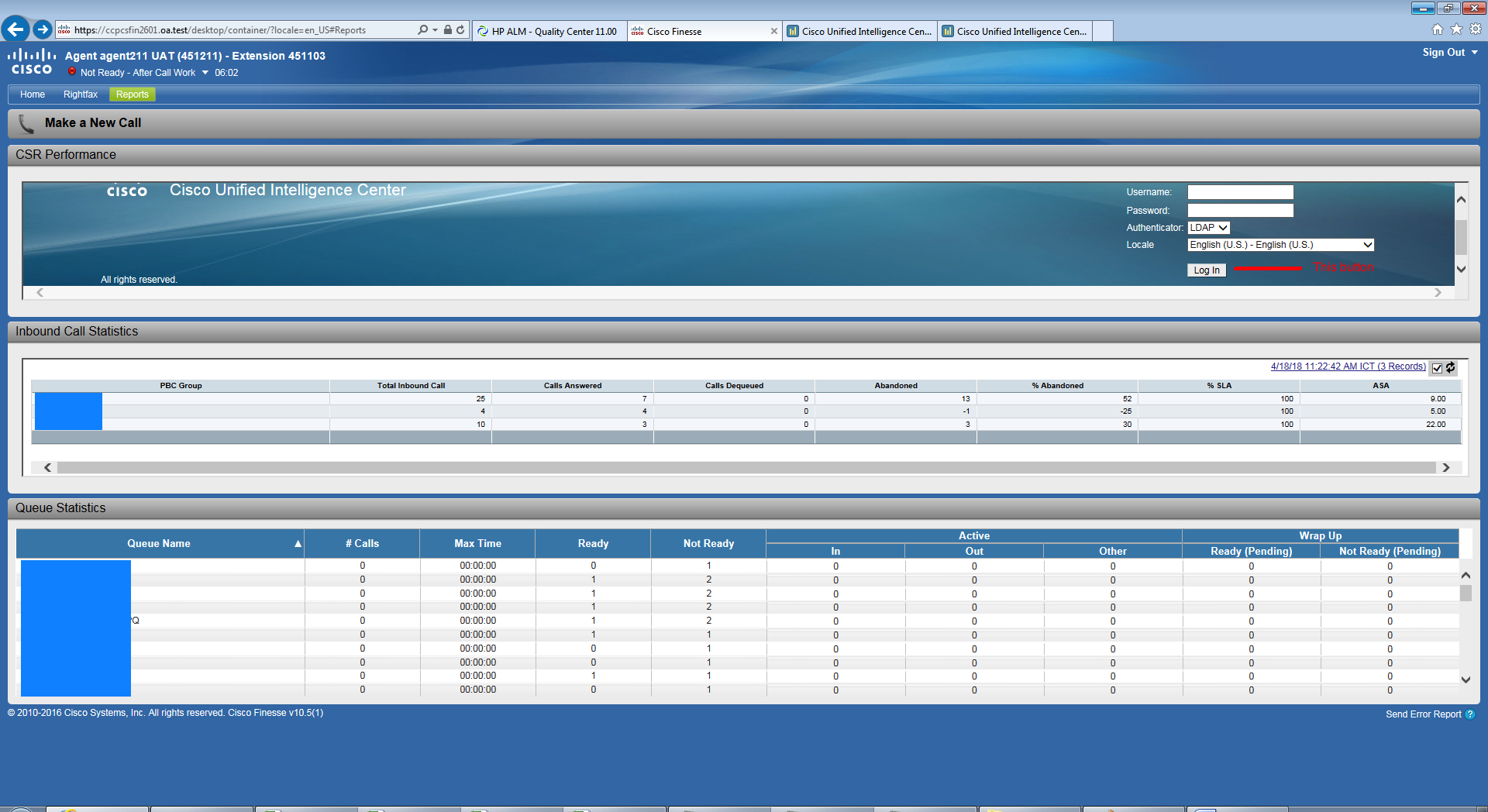The height and width of the screenshot is (812, 1488).
Task: Sort by Queue Name column arrow
Action: click(298, 544)
